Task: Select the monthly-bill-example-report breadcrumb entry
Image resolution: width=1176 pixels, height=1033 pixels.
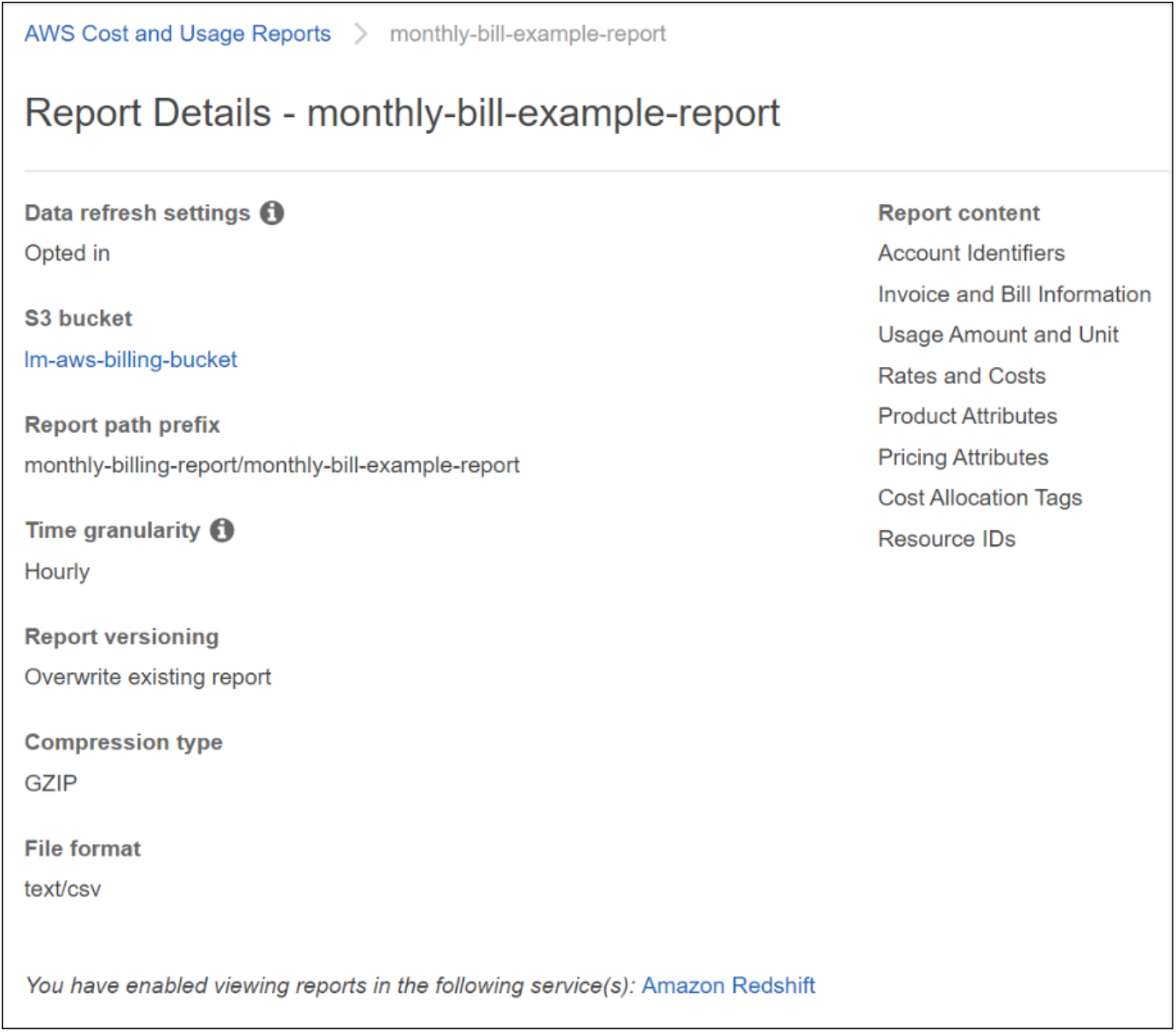Action: pos(527,33)
